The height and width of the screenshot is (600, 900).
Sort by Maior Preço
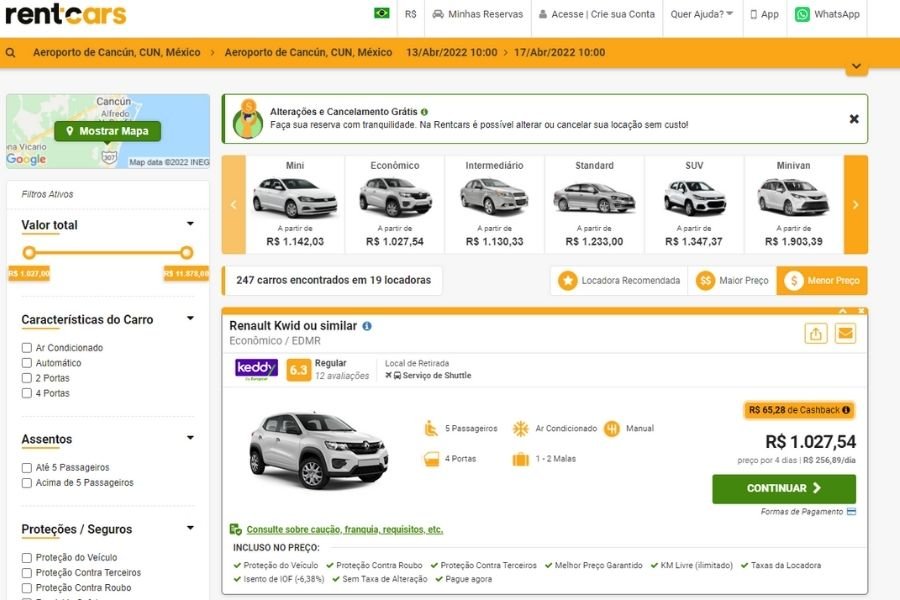coord(732,281)
